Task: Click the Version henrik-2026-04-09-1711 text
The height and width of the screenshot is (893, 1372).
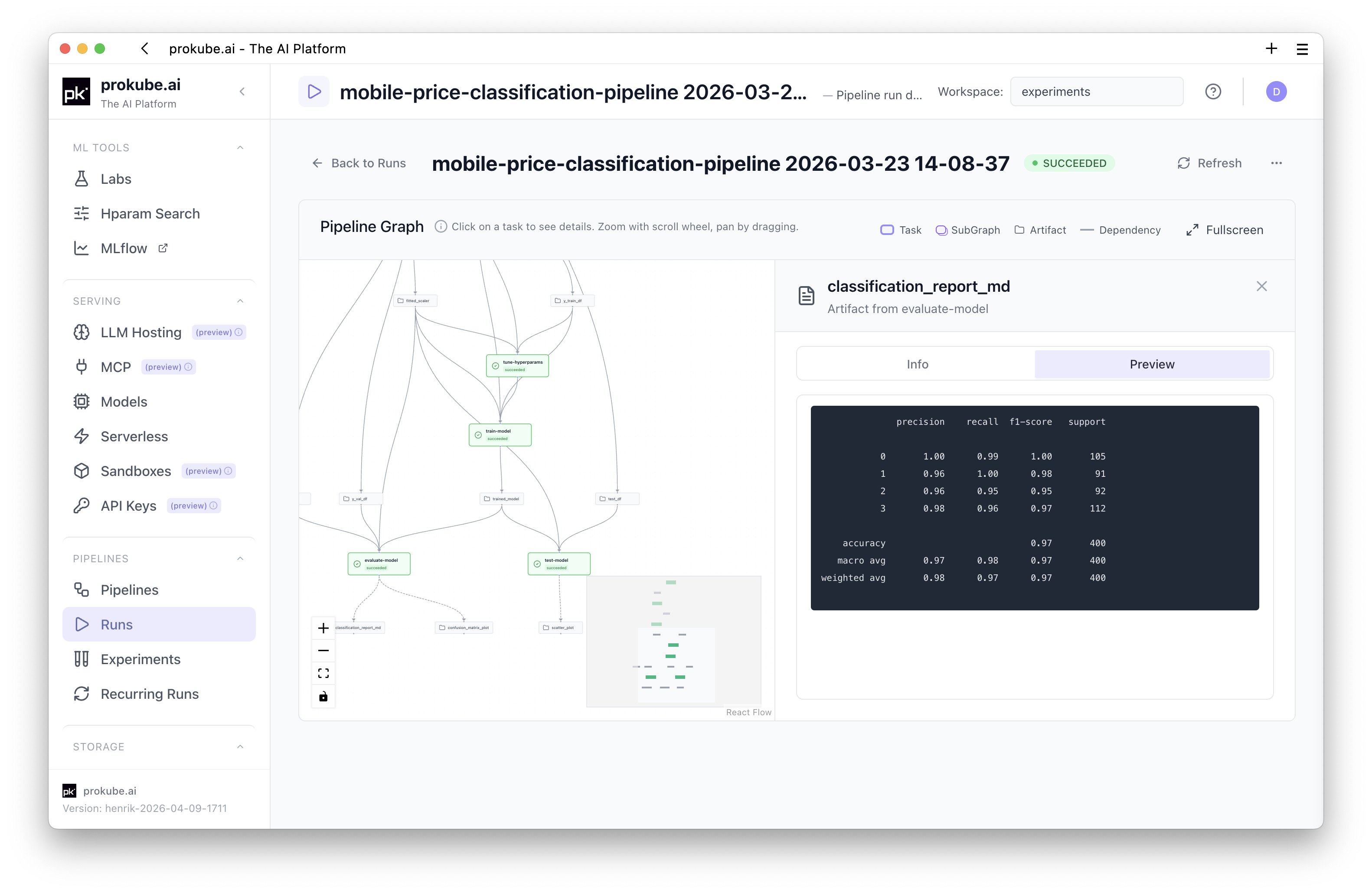Action: tap(145, 808)
